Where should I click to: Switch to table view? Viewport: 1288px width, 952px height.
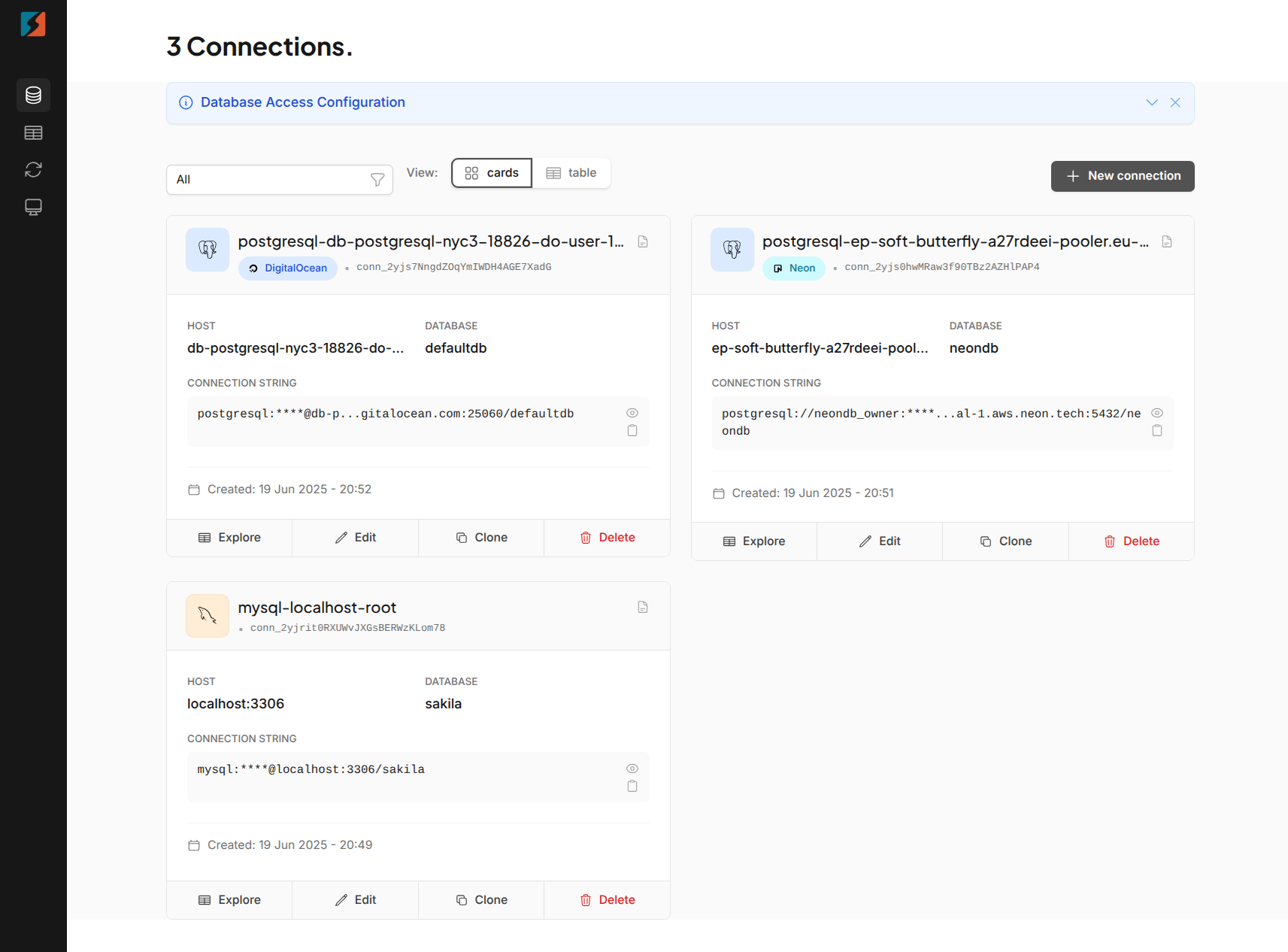click(x=571, y=173)
